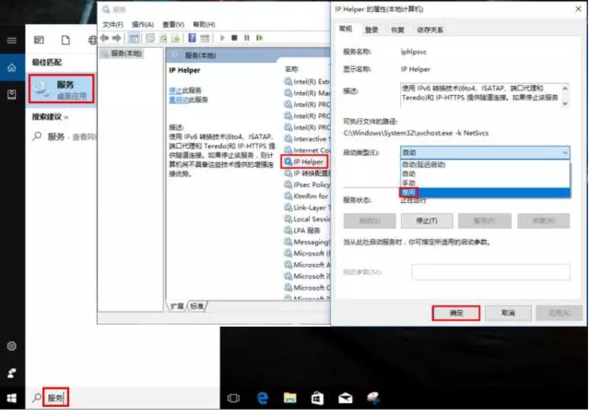Select the IP Helper service row
This screenshot has width=600, height=417.
click(x=305, y=163)
